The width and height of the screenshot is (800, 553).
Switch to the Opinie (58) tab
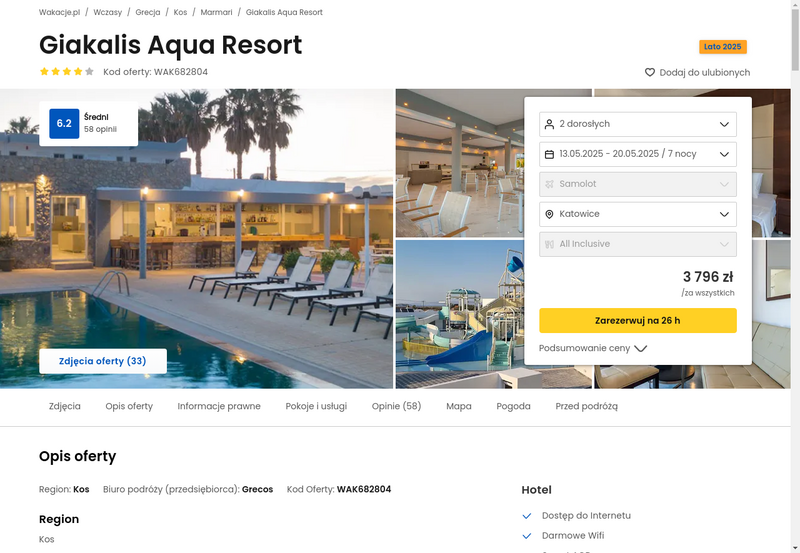pyautogui.click(x=396, y=406)
